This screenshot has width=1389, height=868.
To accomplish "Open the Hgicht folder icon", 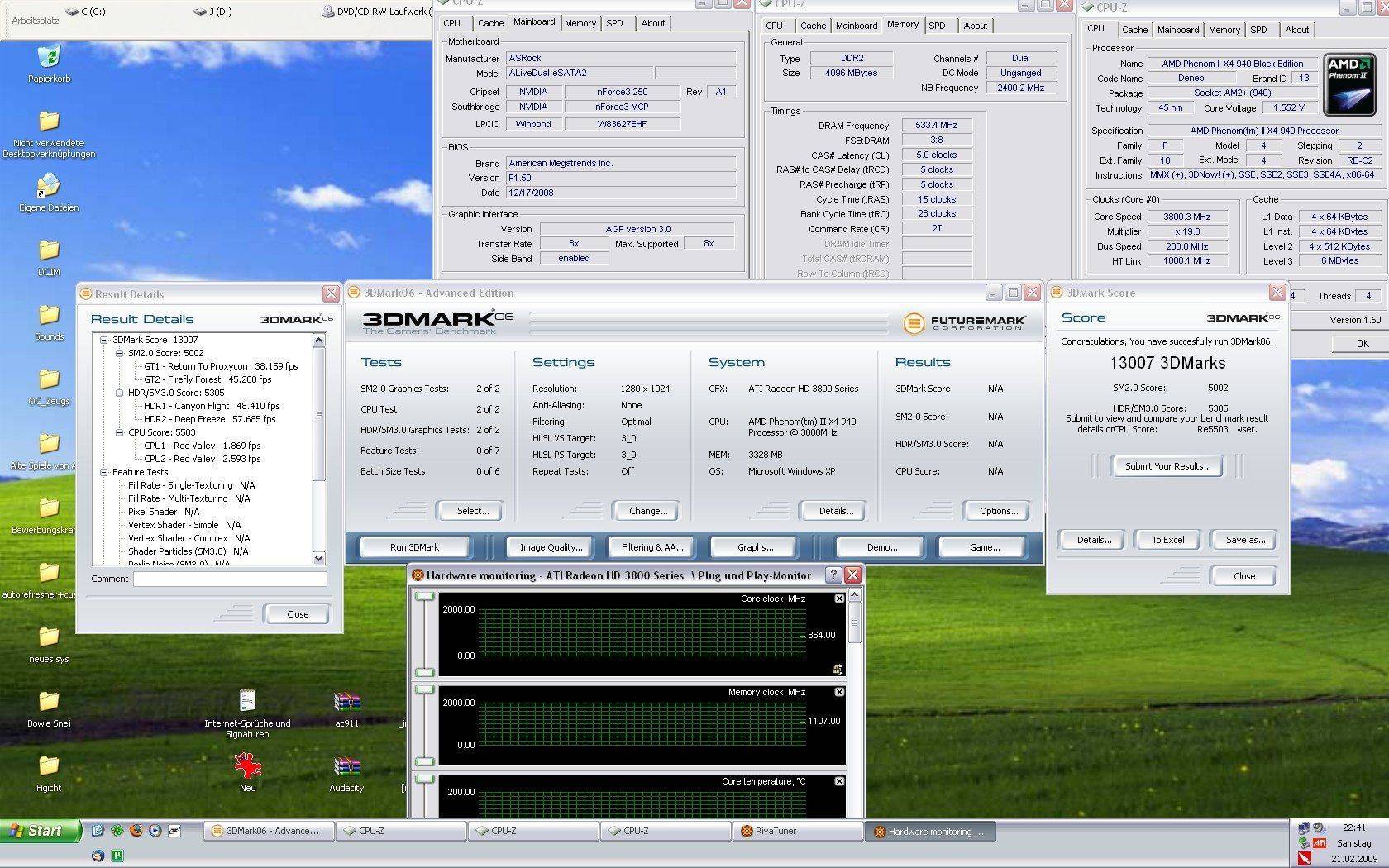I will [49, 766].
